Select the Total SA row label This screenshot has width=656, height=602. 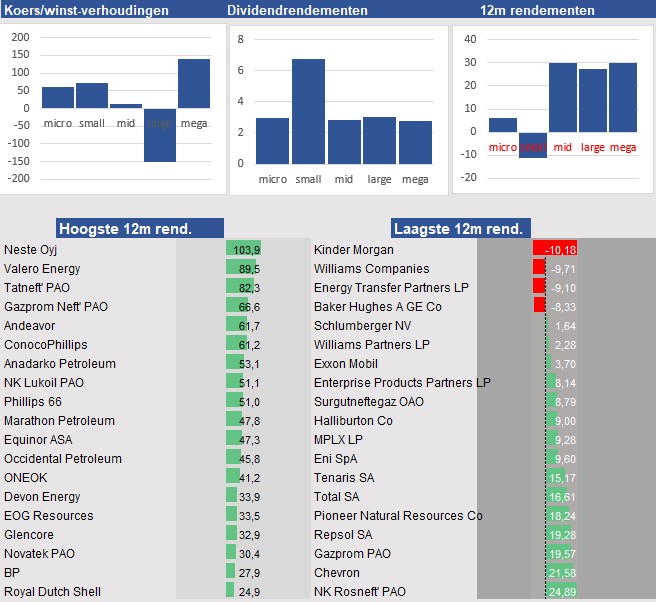pos(336,497)
